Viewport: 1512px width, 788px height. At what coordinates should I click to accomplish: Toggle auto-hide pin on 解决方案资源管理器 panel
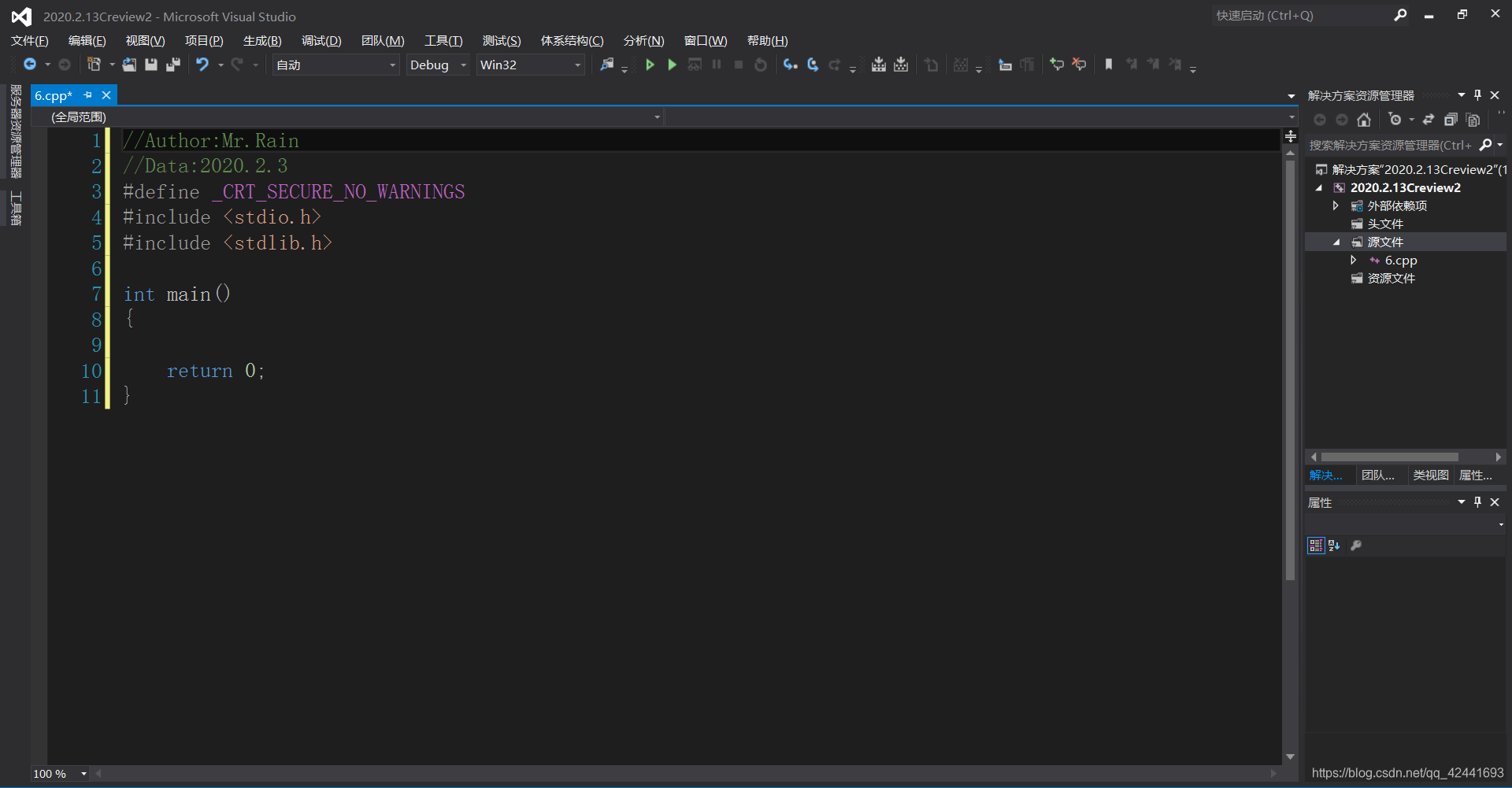tap(1477, 95)
